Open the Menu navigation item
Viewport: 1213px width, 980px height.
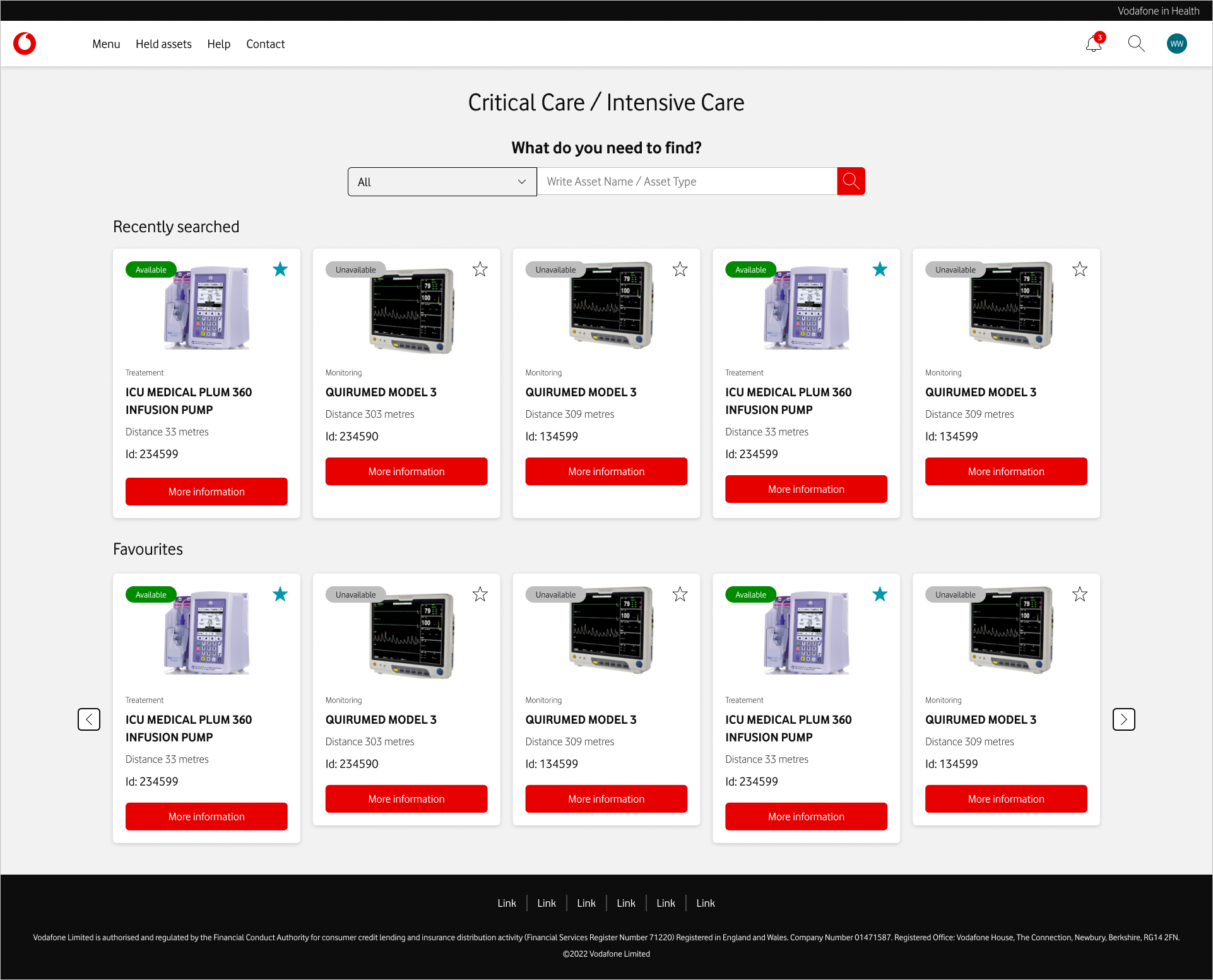[106, 44]
